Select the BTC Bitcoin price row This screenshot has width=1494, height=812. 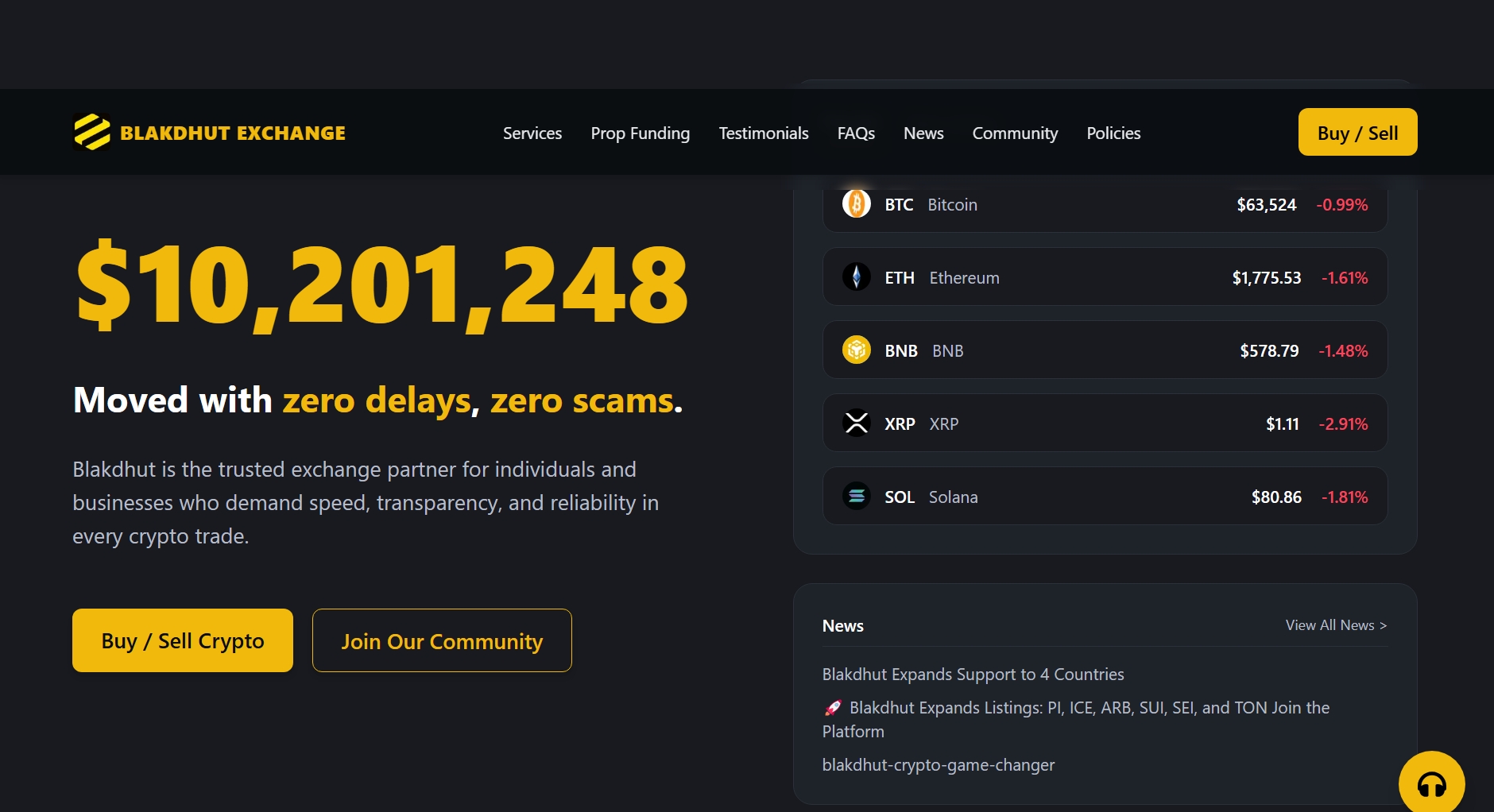[1105, 204]
